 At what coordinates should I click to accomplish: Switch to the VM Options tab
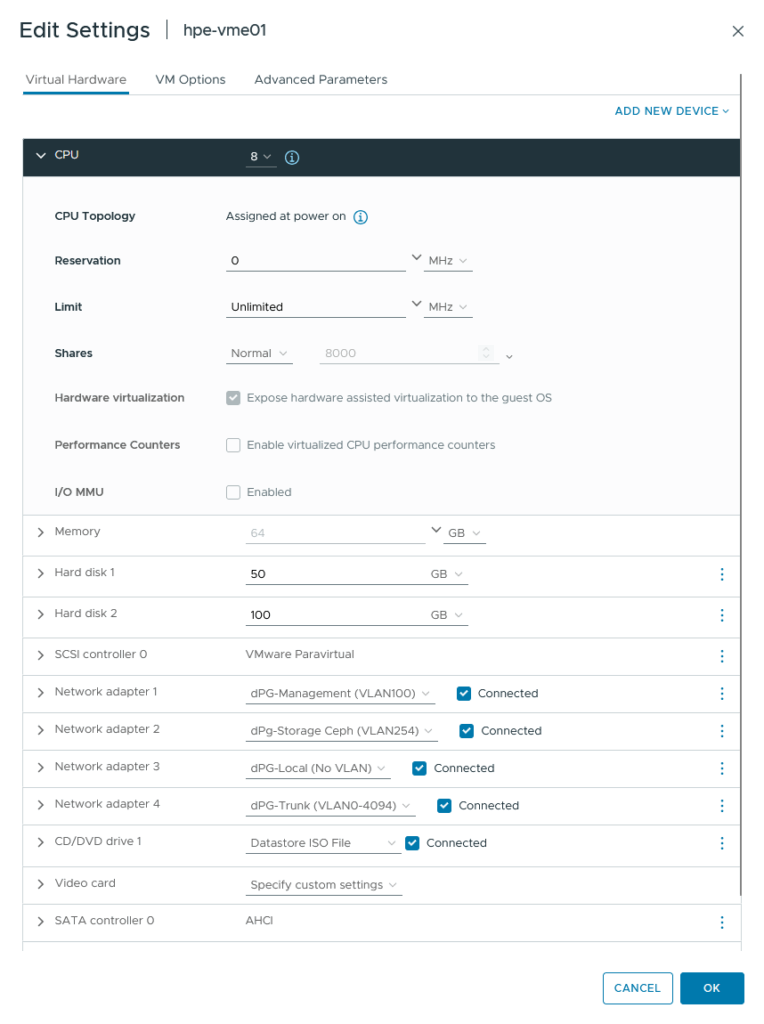tap(190, 80)
